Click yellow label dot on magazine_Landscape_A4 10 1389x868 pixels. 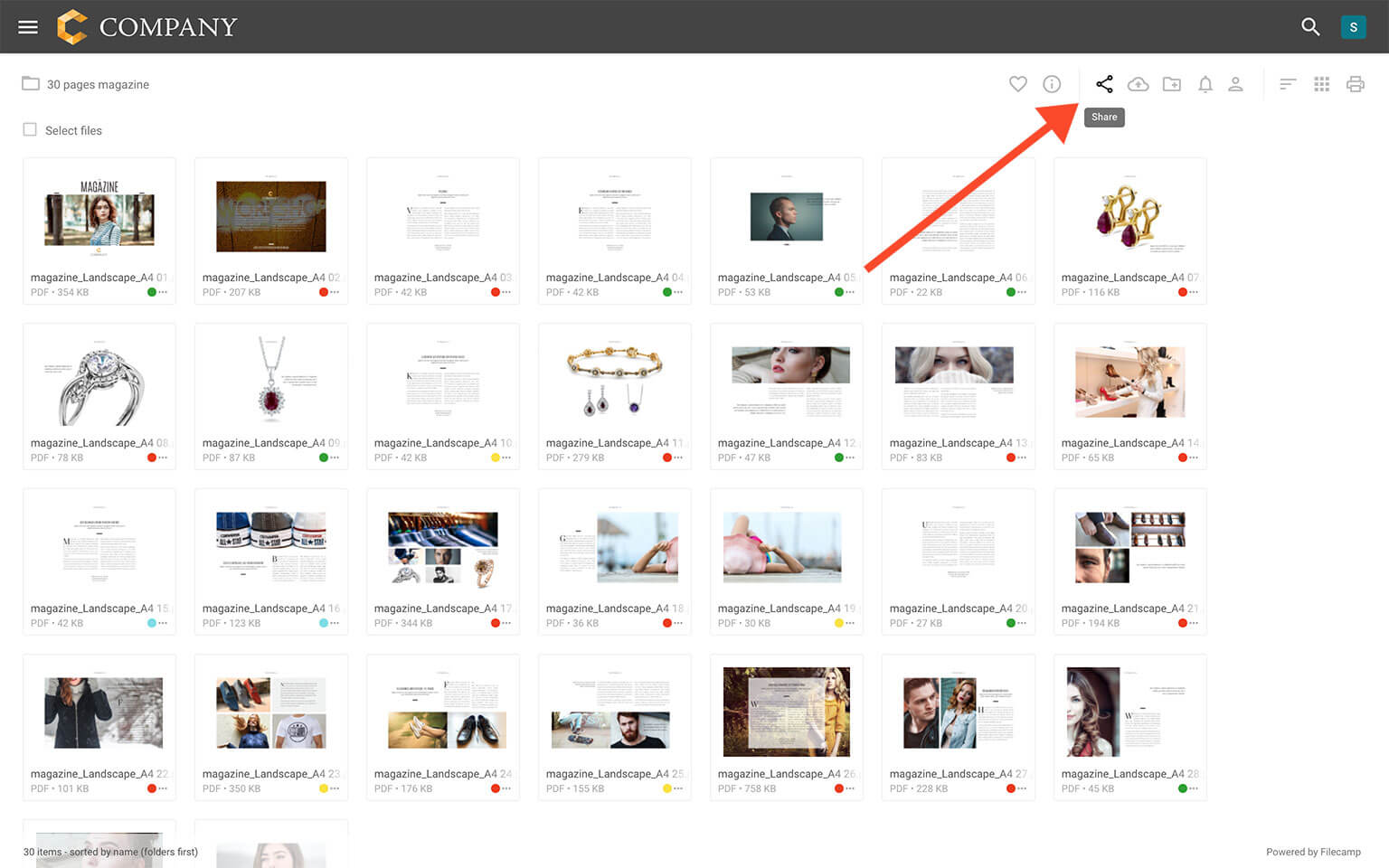coord(495,458)
